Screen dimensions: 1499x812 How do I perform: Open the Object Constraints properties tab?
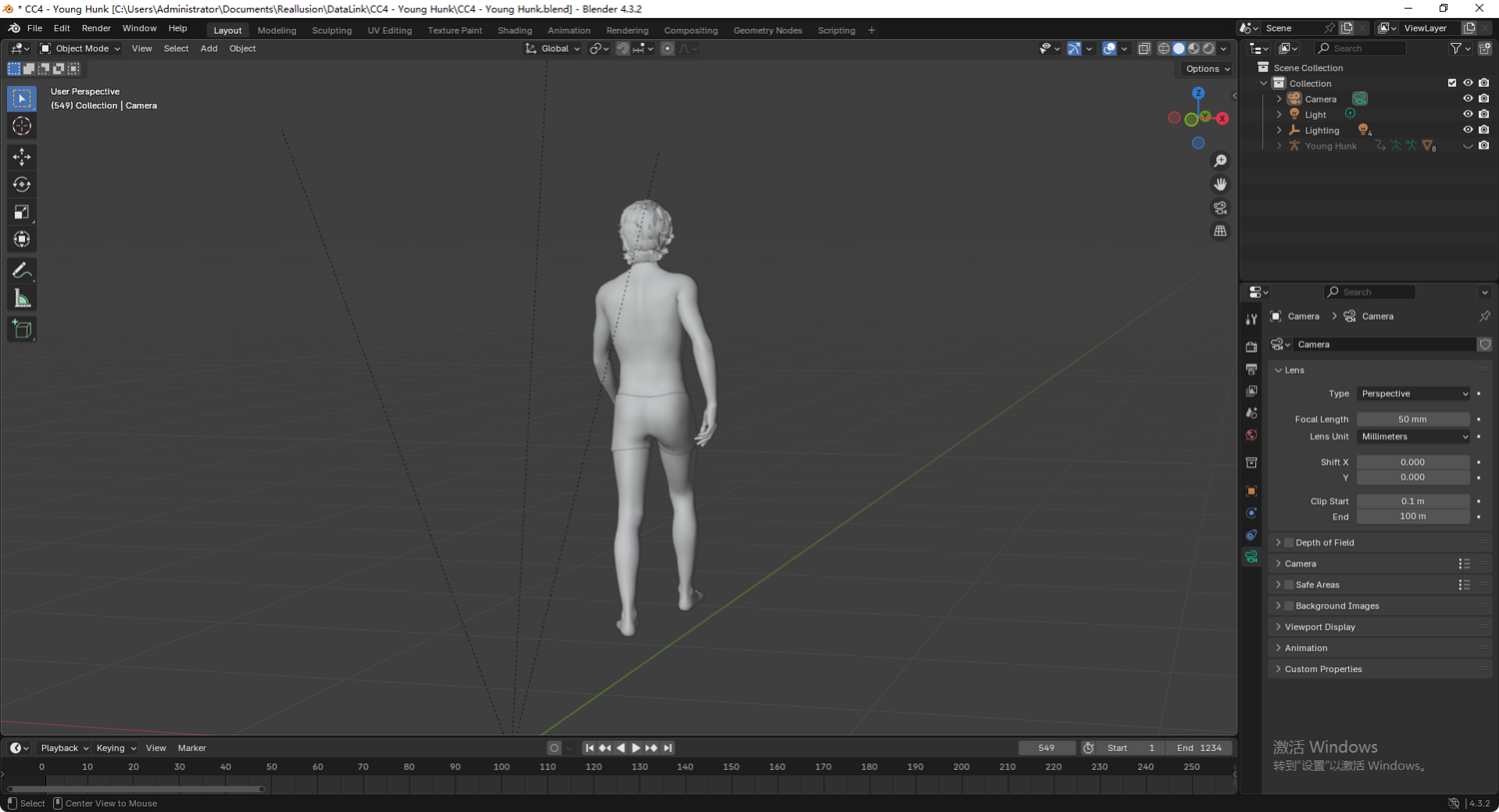(x=1251, y=535)
